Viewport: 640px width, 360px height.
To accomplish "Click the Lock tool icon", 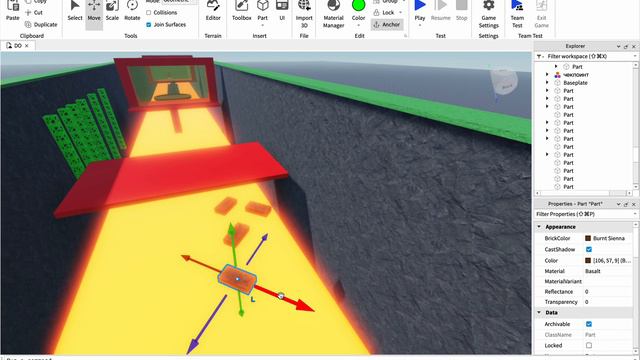I will coord(376,13).
